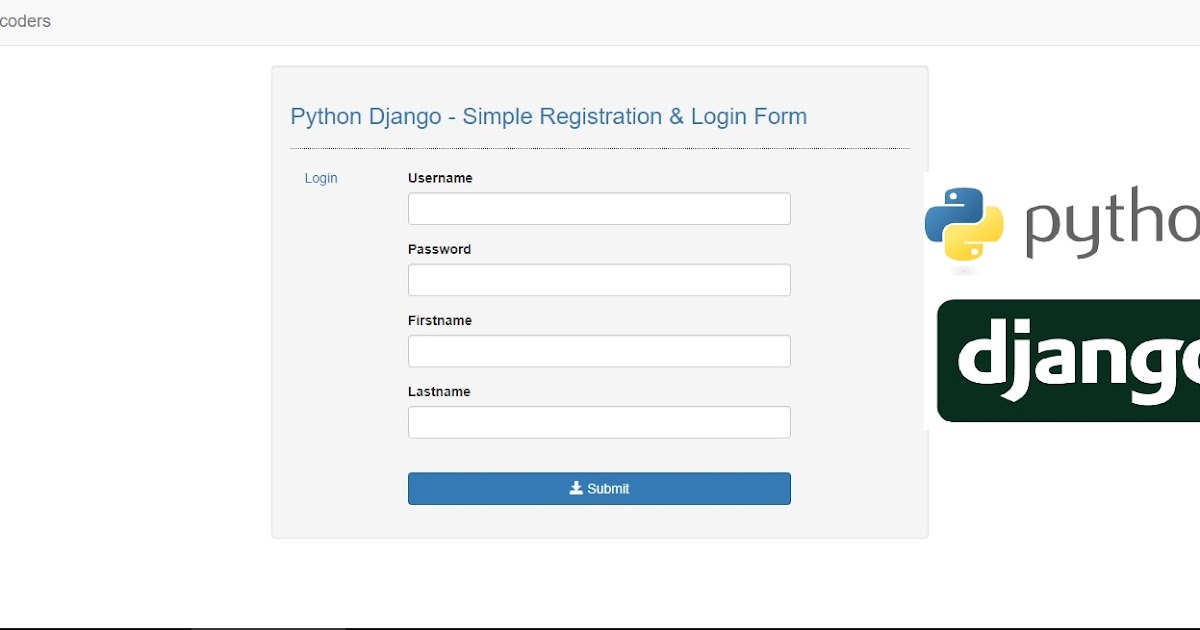Click the Lastname label
The image size is (1200, 630).
tap(439, 391)
